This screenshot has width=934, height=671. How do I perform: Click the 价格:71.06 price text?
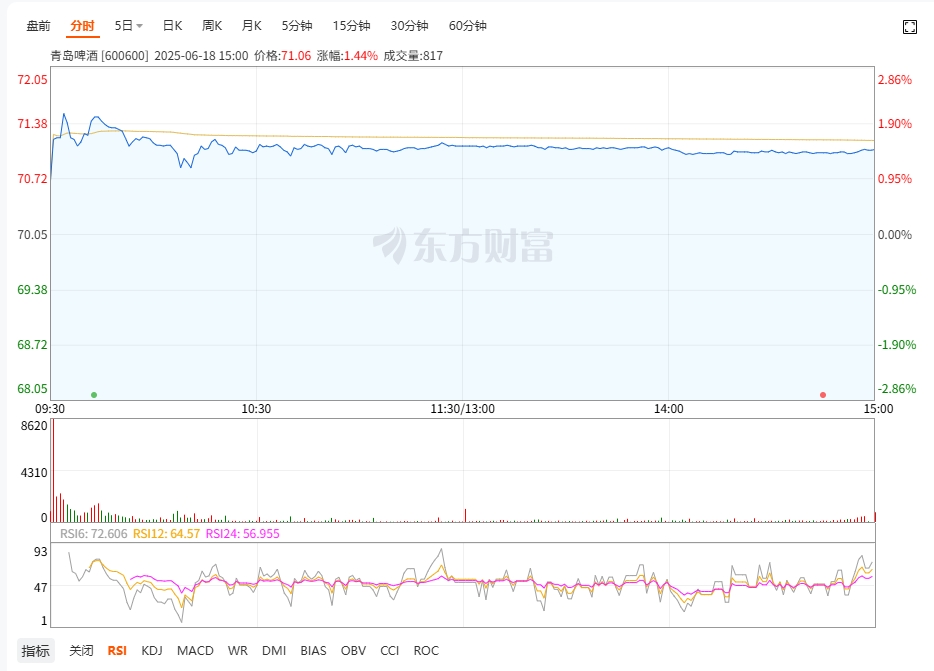click(282, 55)
